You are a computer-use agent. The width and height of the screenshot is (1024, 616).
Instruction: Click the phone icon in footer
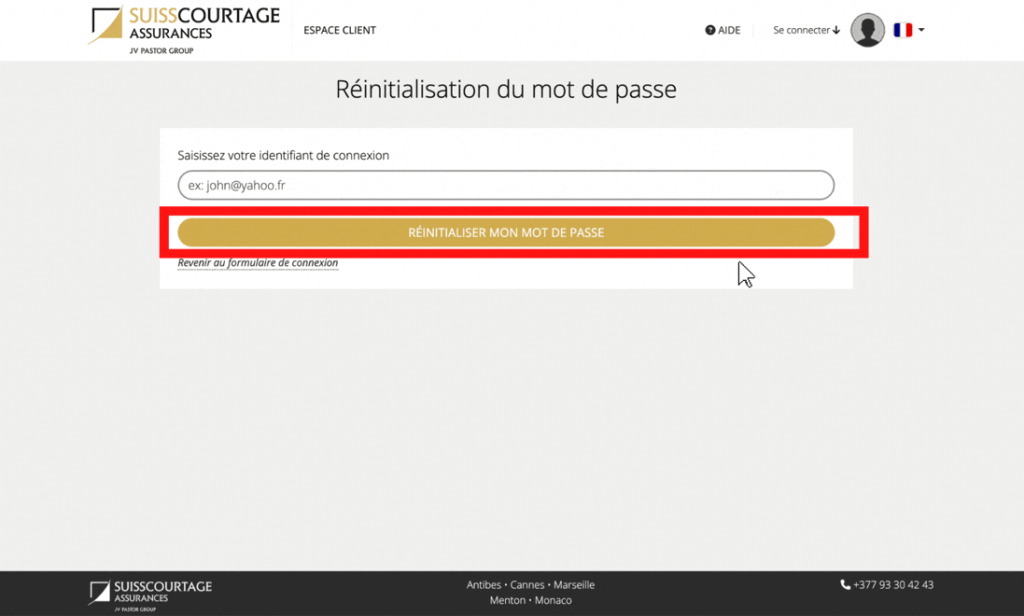[845, 584]
